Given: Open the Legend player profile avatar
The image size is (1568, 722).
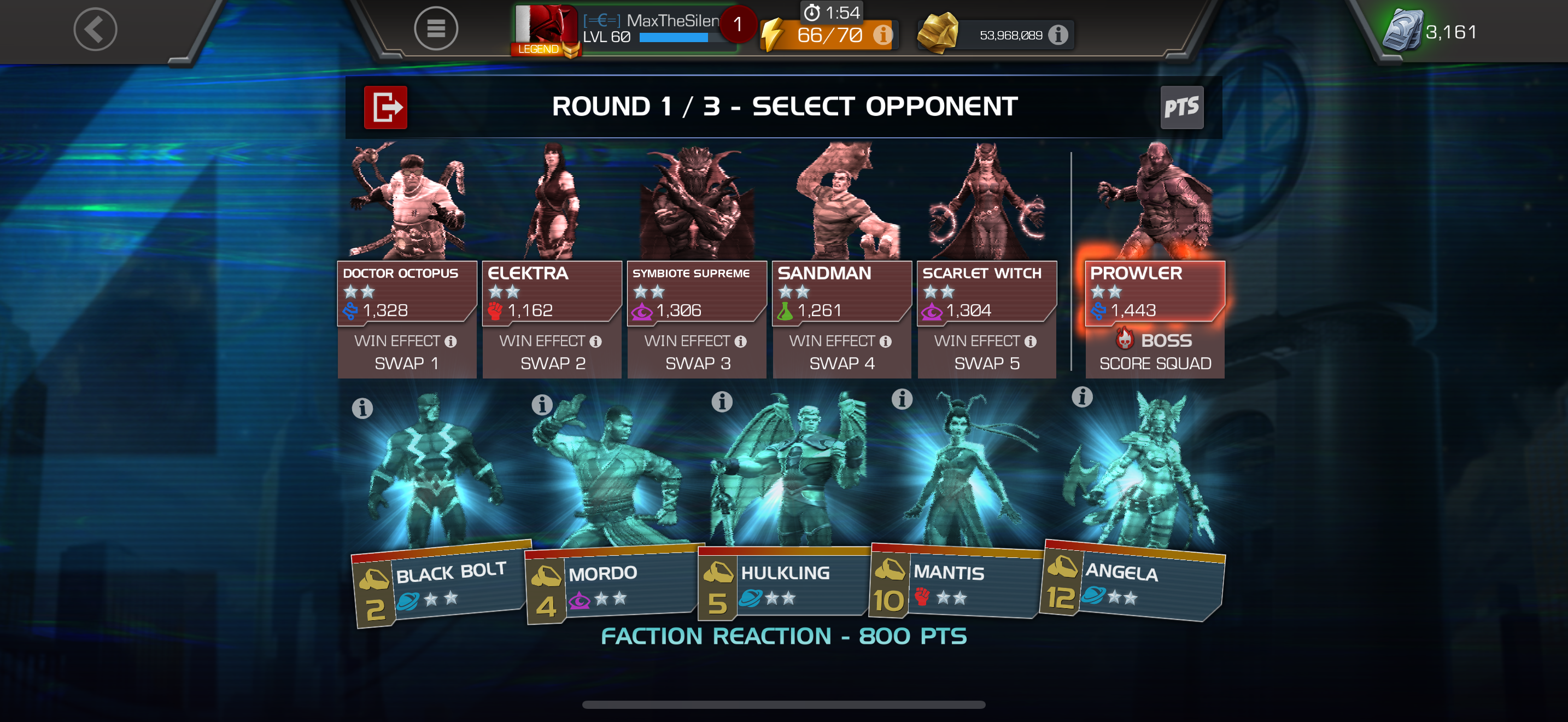Looking at the screenshot, I should pos(544,30).
